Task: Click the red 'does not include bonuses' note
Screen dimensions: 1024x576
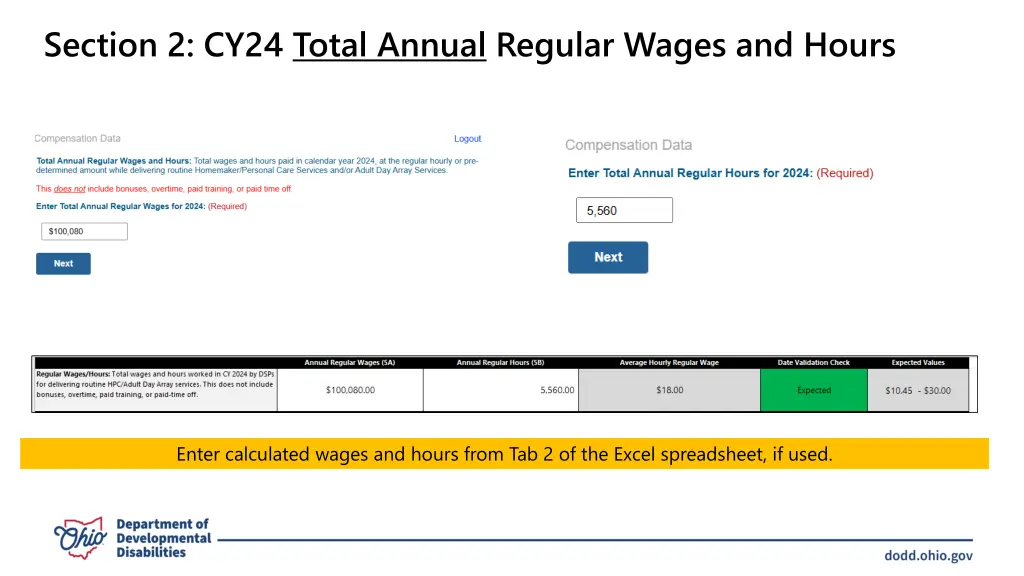Action: pyautogui.click(x=164, y=189)
